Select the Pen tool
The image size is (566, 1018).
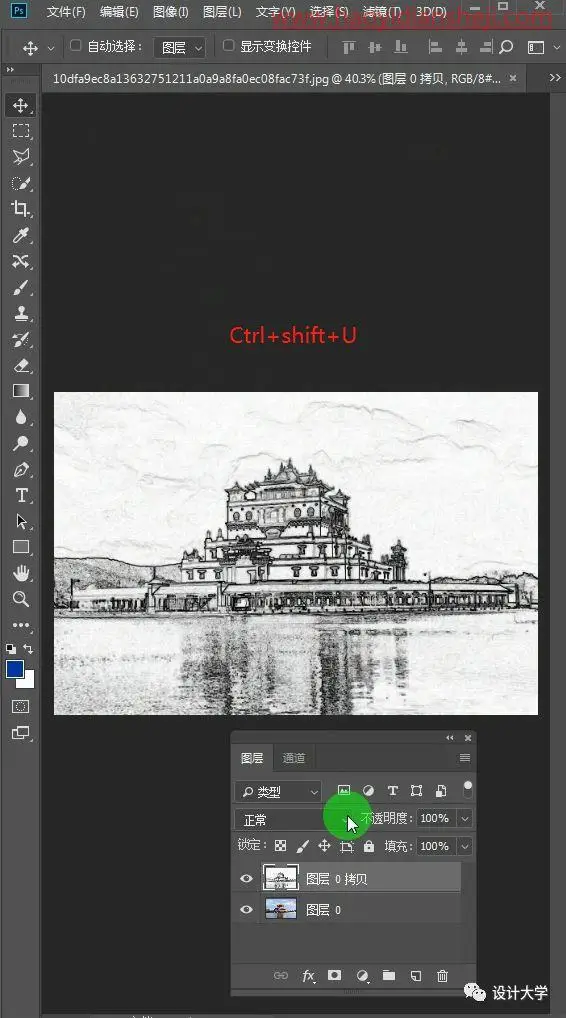[x=21, y=469]
